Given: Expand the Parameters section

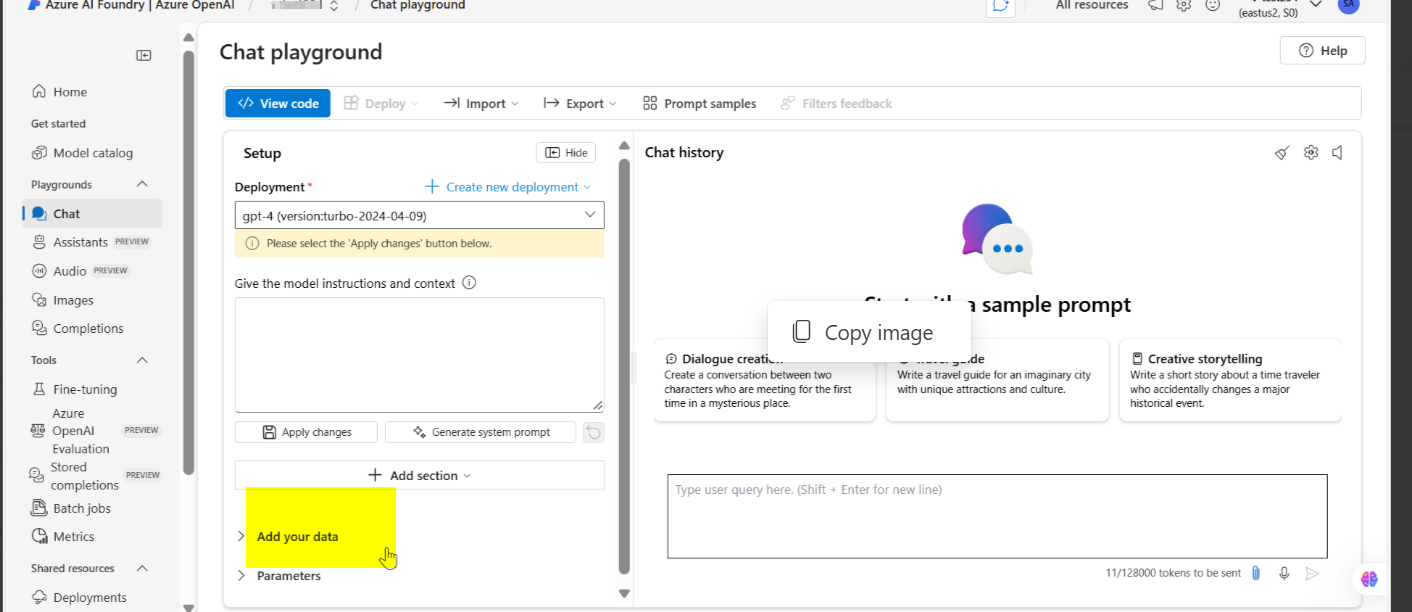Looking at the screenshot, I should pyautogui.click(x=289, y=576).
